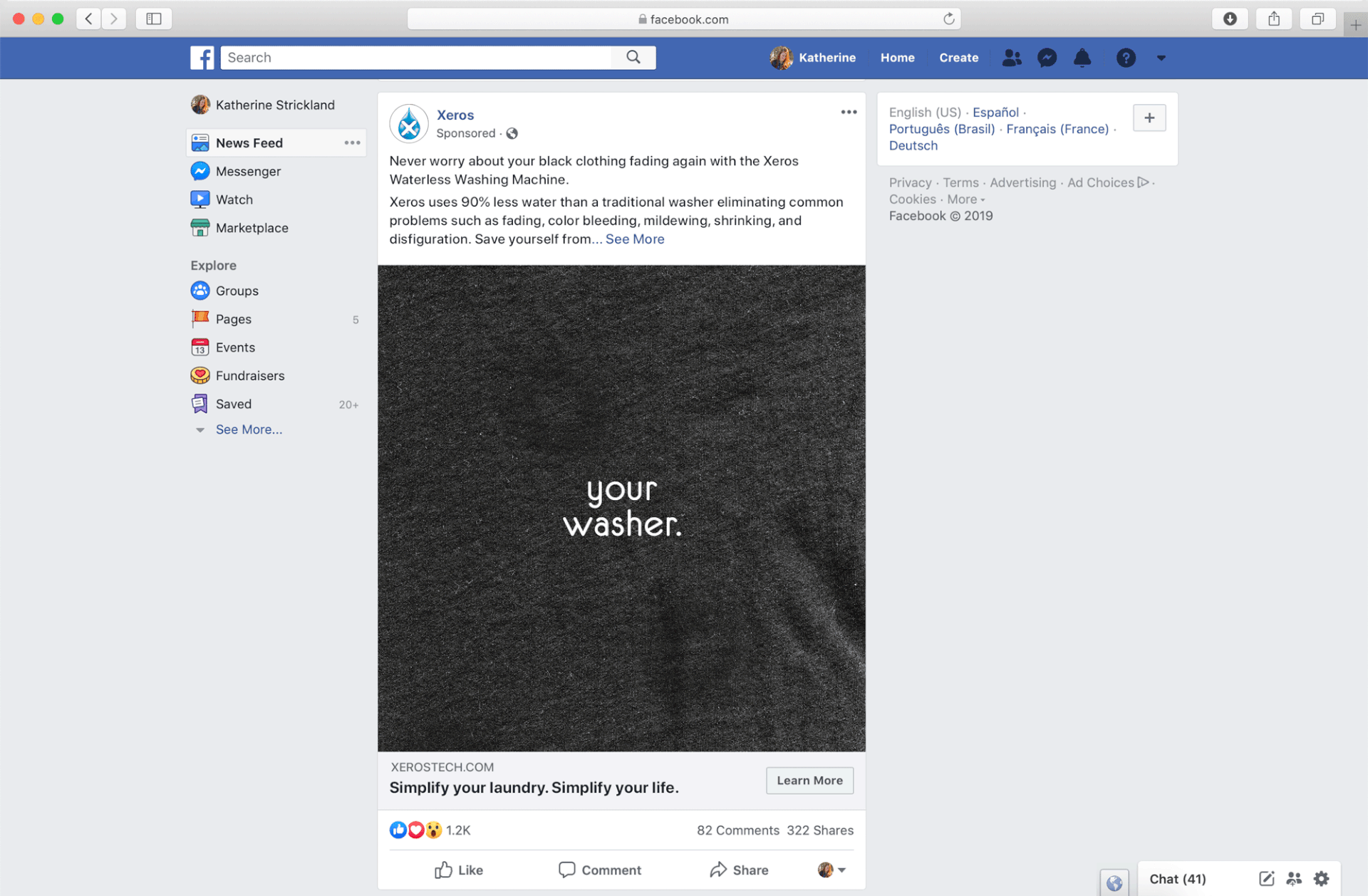Open Xeros post options ellipsis menu
Viewport: 1368px width, 896px height.
click(848, 113)
